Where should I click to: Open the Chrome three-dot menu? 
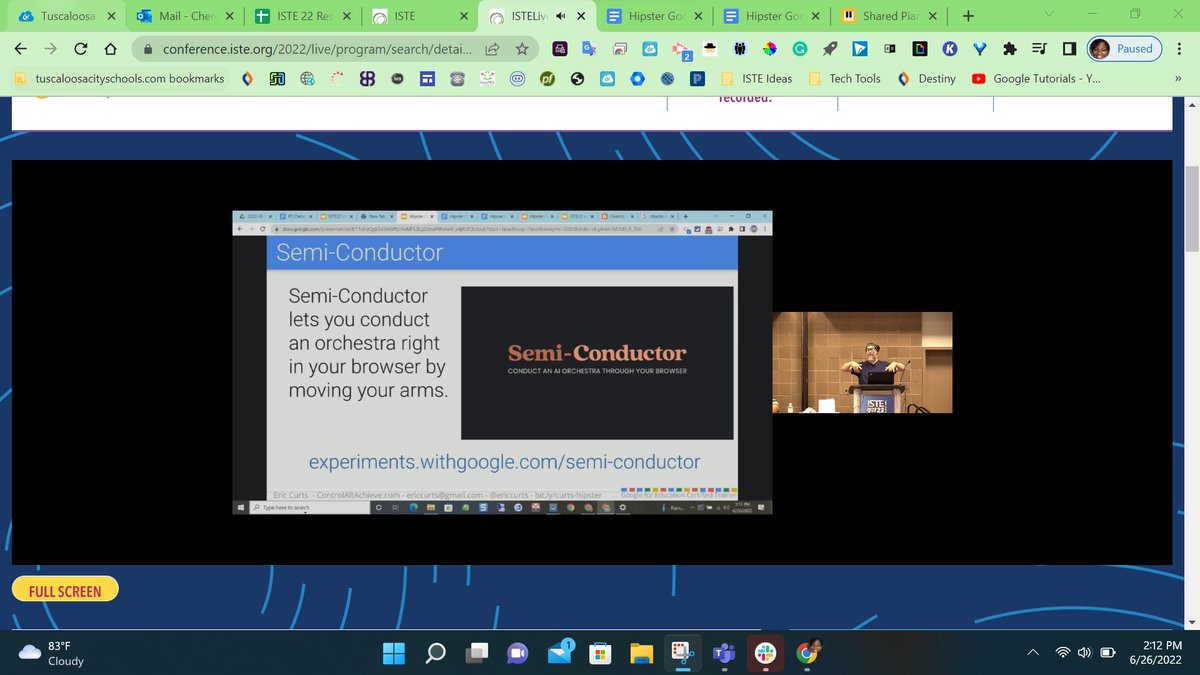1180,48
